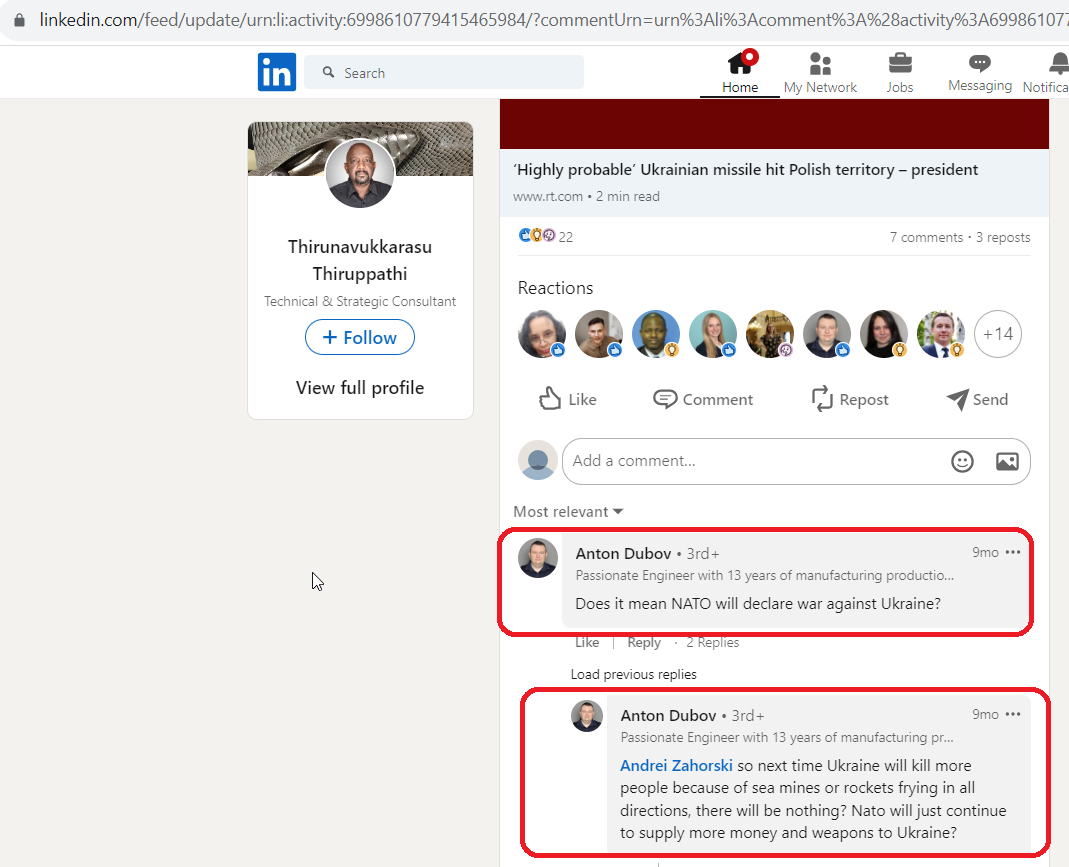
Task: Open the Jobs tab
Action: pyautogui.click(x=900, y=72)
